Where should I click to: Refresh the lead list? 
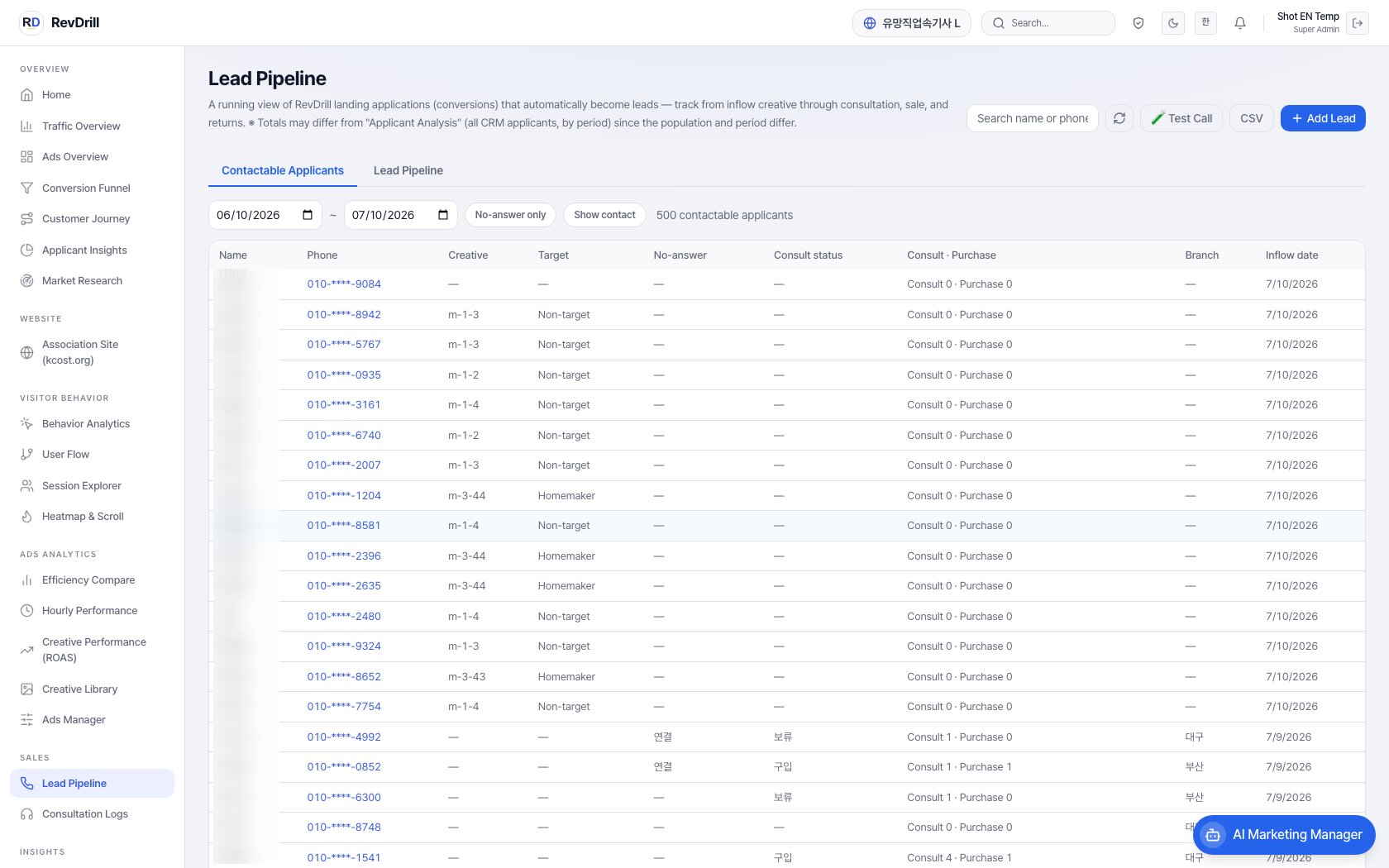click(x=1119, y=118)
